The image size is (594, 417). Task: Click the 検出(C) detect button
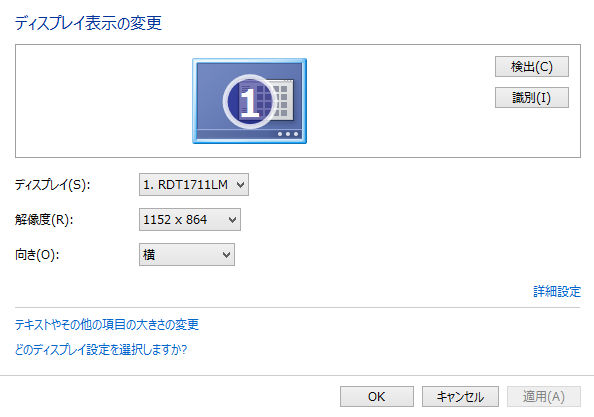click(x=531, y=67)
